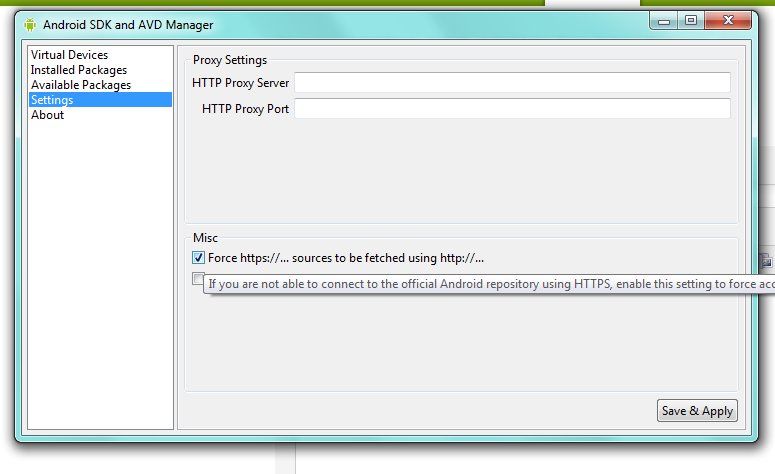Click the Save & Apply button
Screen dimensions: 775x474
[697, 411]
